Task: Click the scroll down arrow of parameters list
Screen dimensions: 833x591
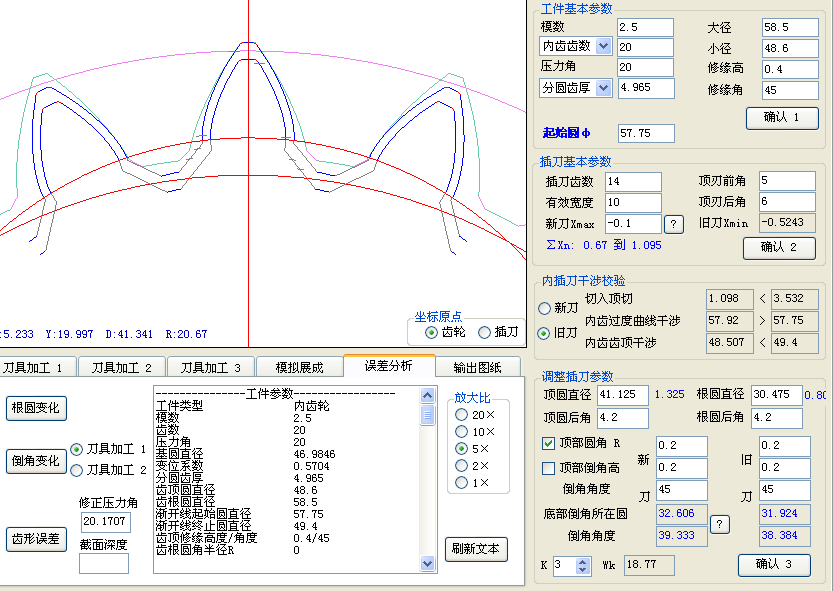Action: (x=428, y=563)
